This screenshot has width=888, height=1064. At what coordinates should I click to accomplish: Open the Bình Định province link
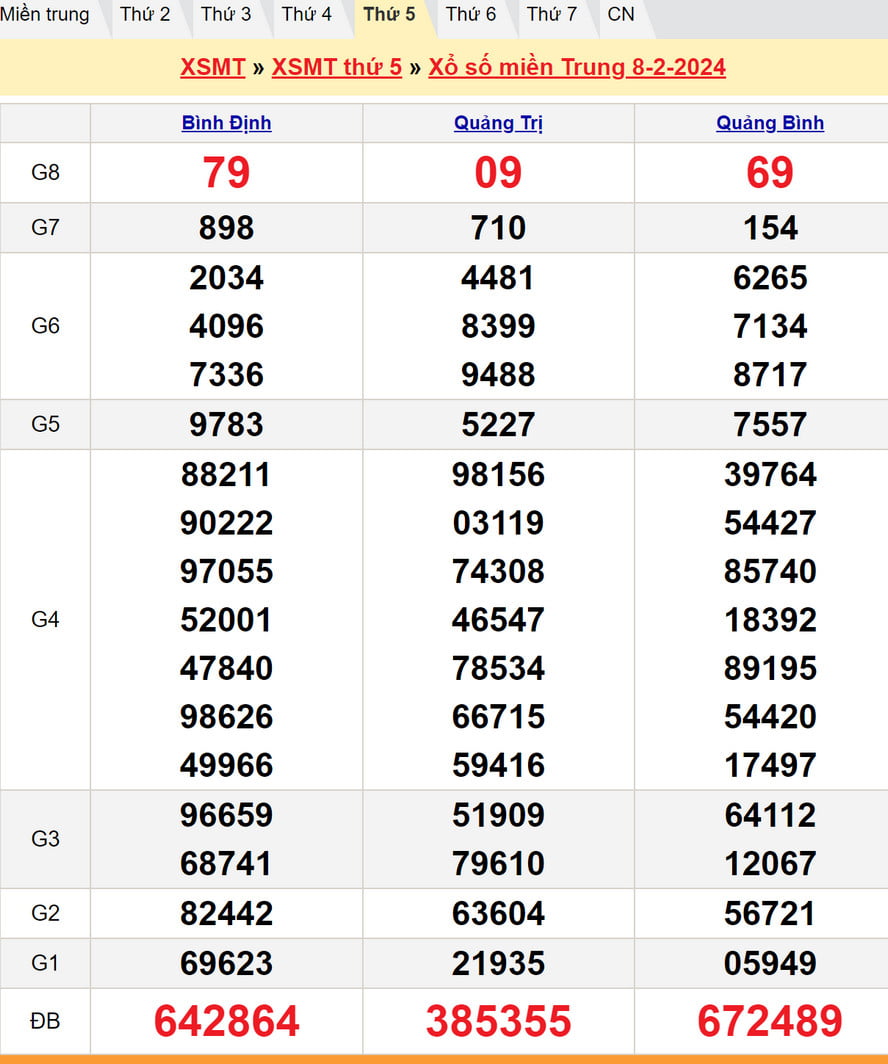tap(226, 123)
